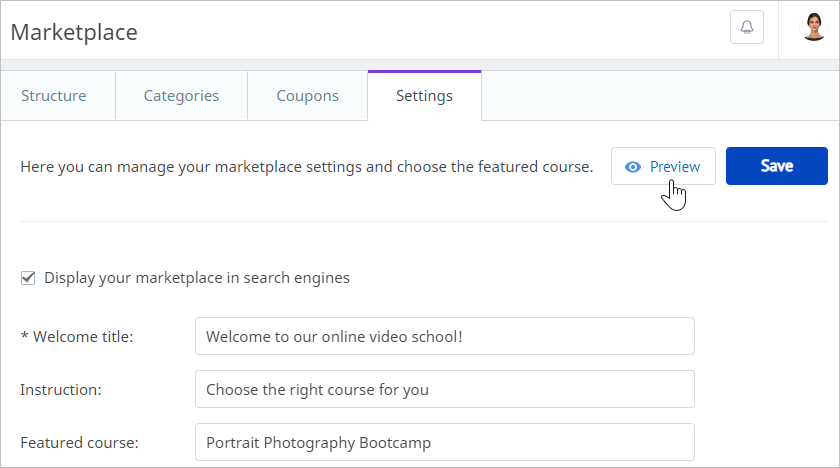Save the marketplace settings
Screen dimensions: 840x468
click(x=776, y=166)
